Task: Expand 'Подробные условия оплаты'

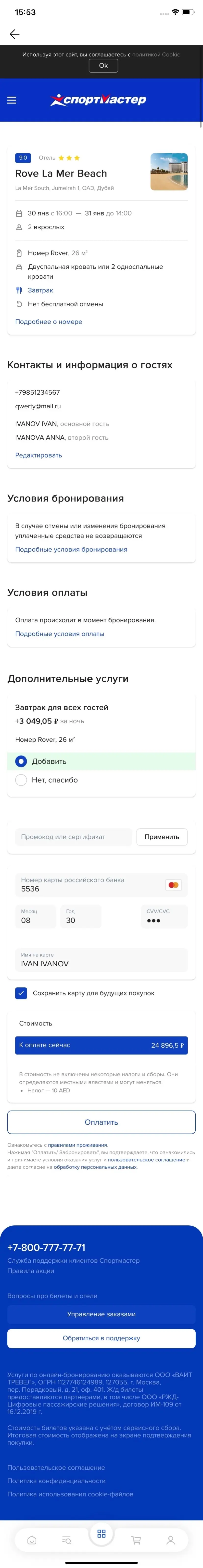Action: pos(60,634)
